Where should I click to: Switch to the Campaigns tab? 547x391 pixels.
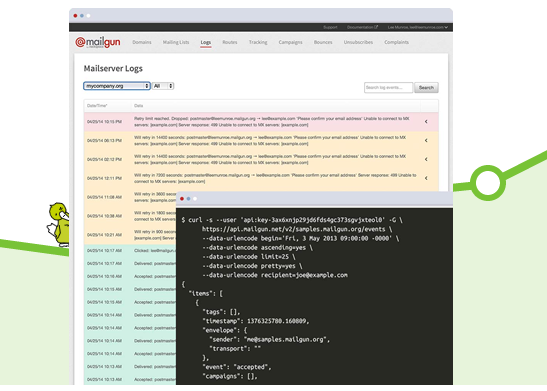click(x=290, y=42)
